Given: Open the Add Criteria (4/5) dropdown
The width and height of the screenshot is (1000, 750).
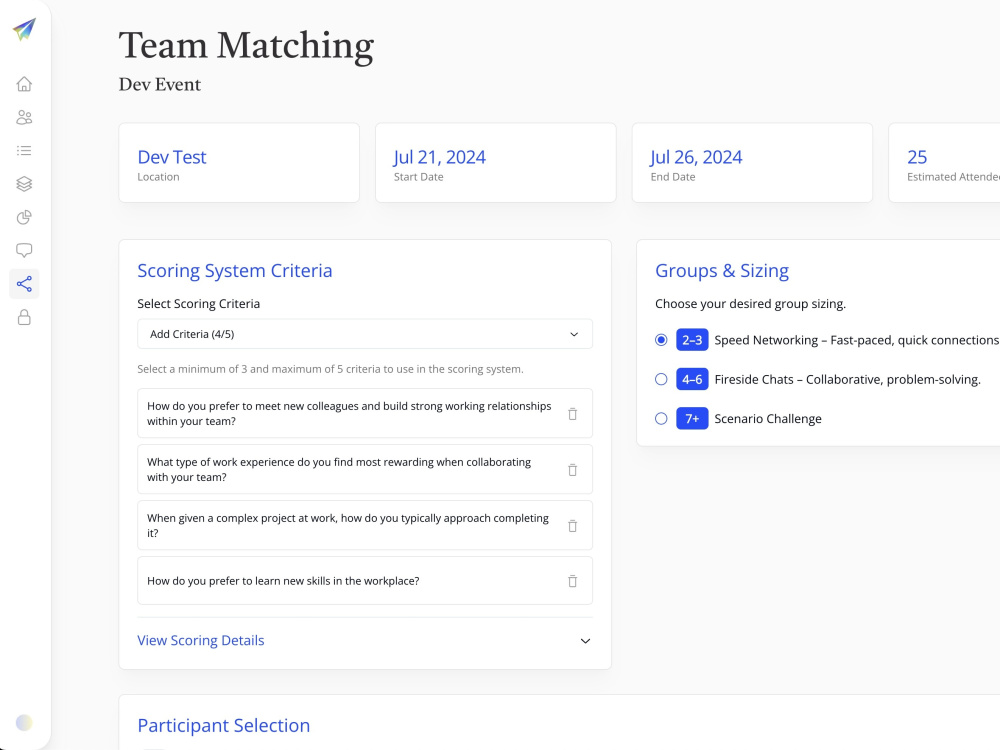Looking at the screenshot, I should coord(365,334).
